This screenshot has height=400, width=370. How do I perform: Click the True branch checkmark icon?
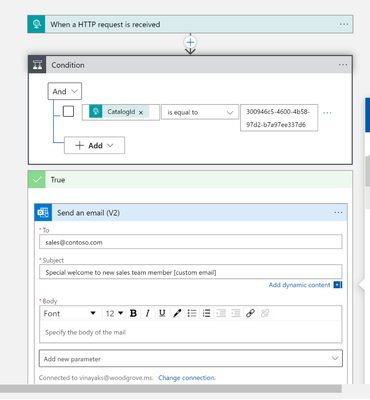[x=37, y=180]
